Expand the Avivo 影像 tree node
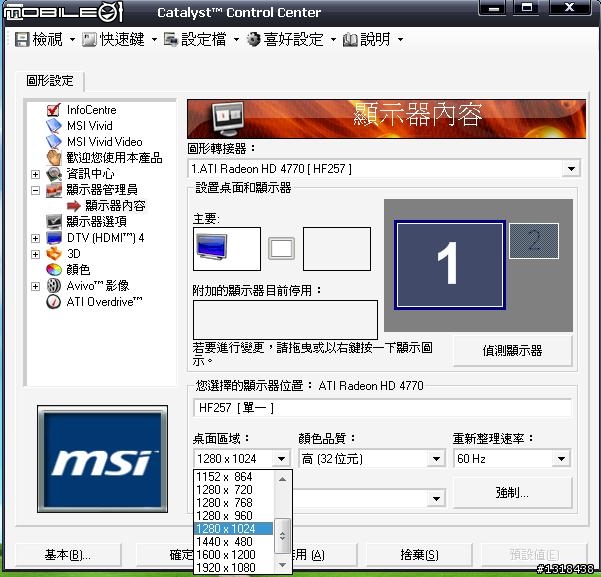 [35, 286]
